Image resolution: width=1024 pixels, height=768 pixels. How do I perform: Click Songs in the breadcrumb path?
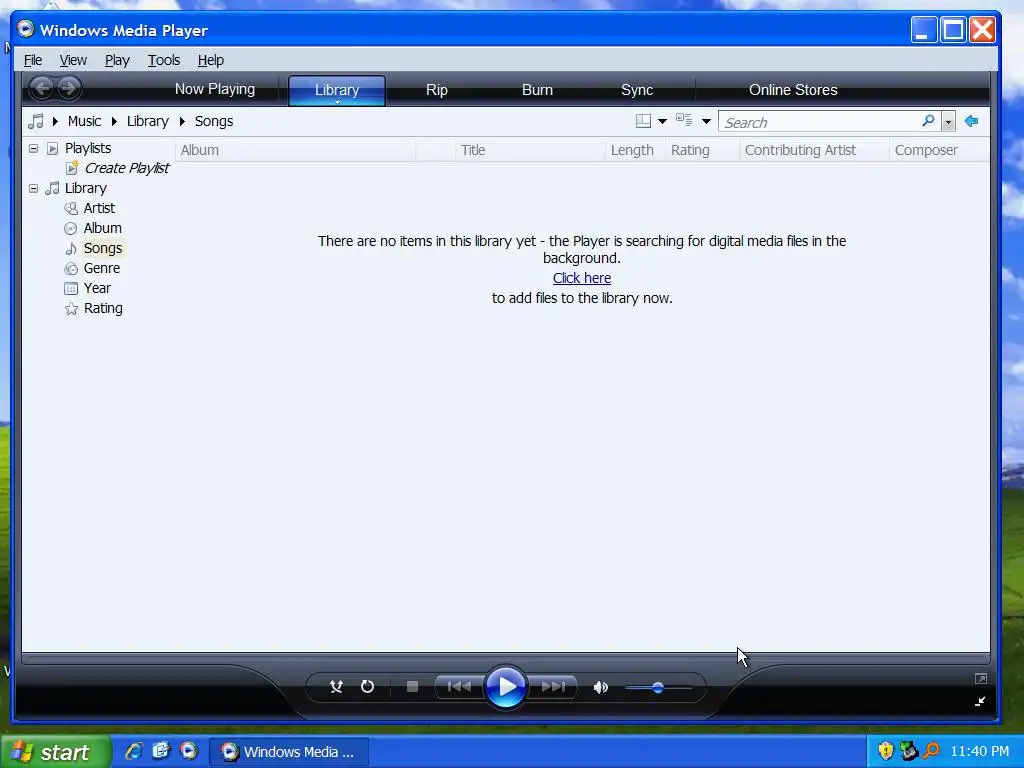point(214,121)
